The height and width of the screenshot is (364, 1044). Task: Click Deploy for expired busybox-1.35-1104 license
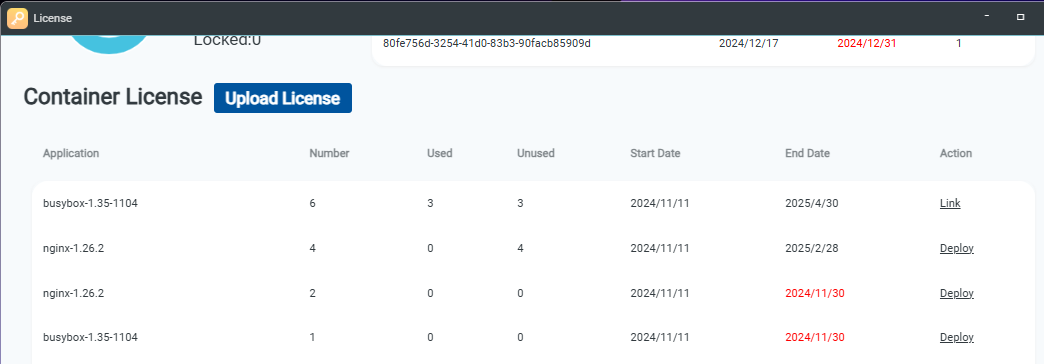click(x=957, y=338)
